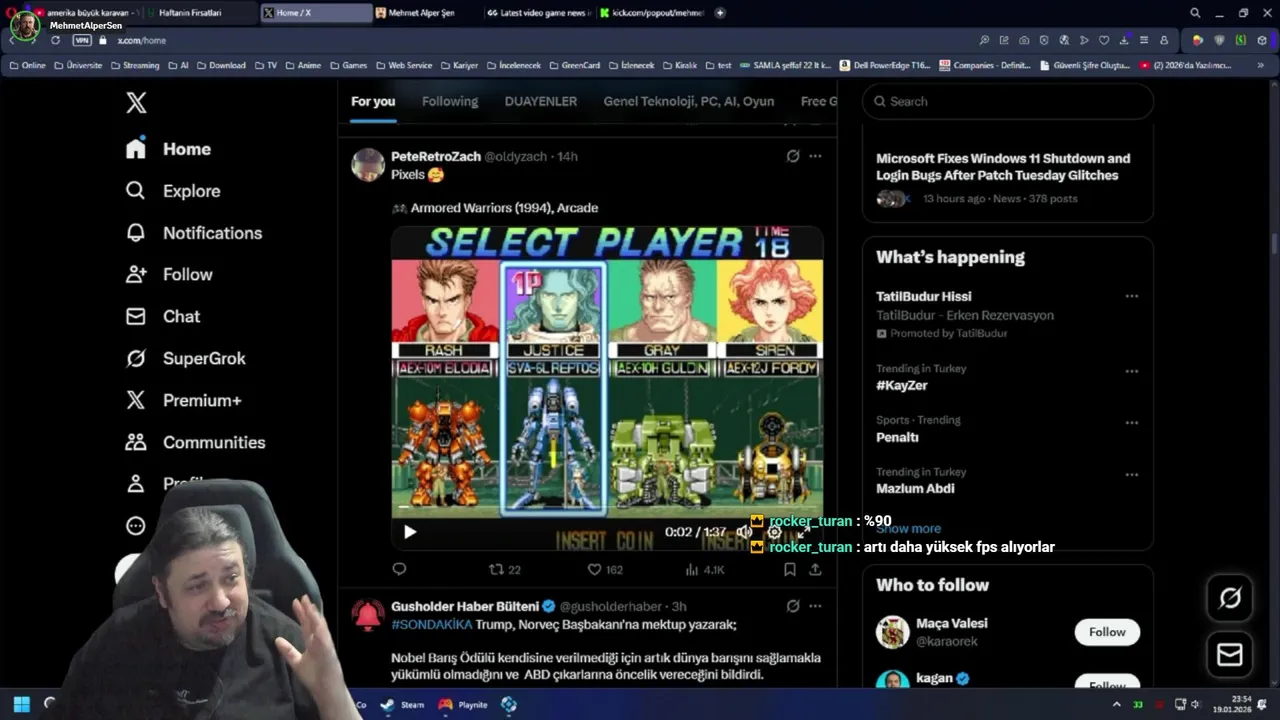
Task: Show hidden system tray icons
Action: [x=1117, y=704]
